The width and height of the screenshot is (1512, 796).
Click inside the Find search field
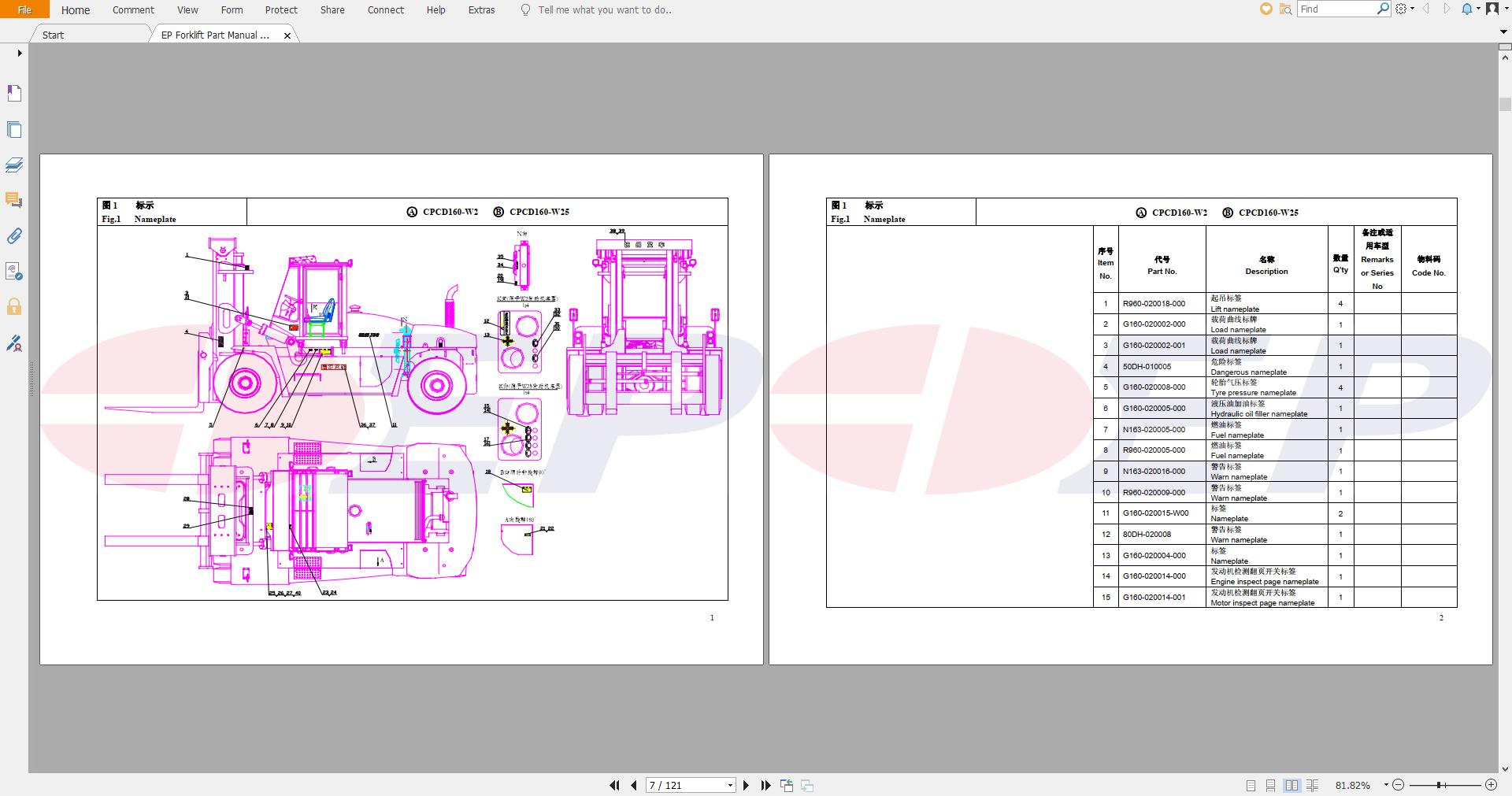point(1337,9)
